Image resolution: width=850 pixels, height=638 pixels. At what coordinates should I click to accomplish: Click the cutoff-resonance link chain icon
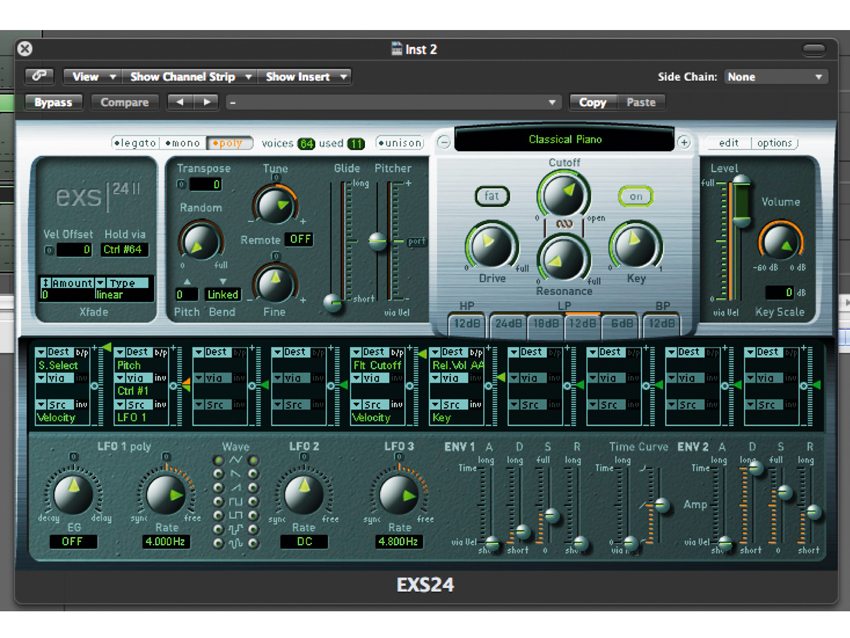(x=564, y=224)
